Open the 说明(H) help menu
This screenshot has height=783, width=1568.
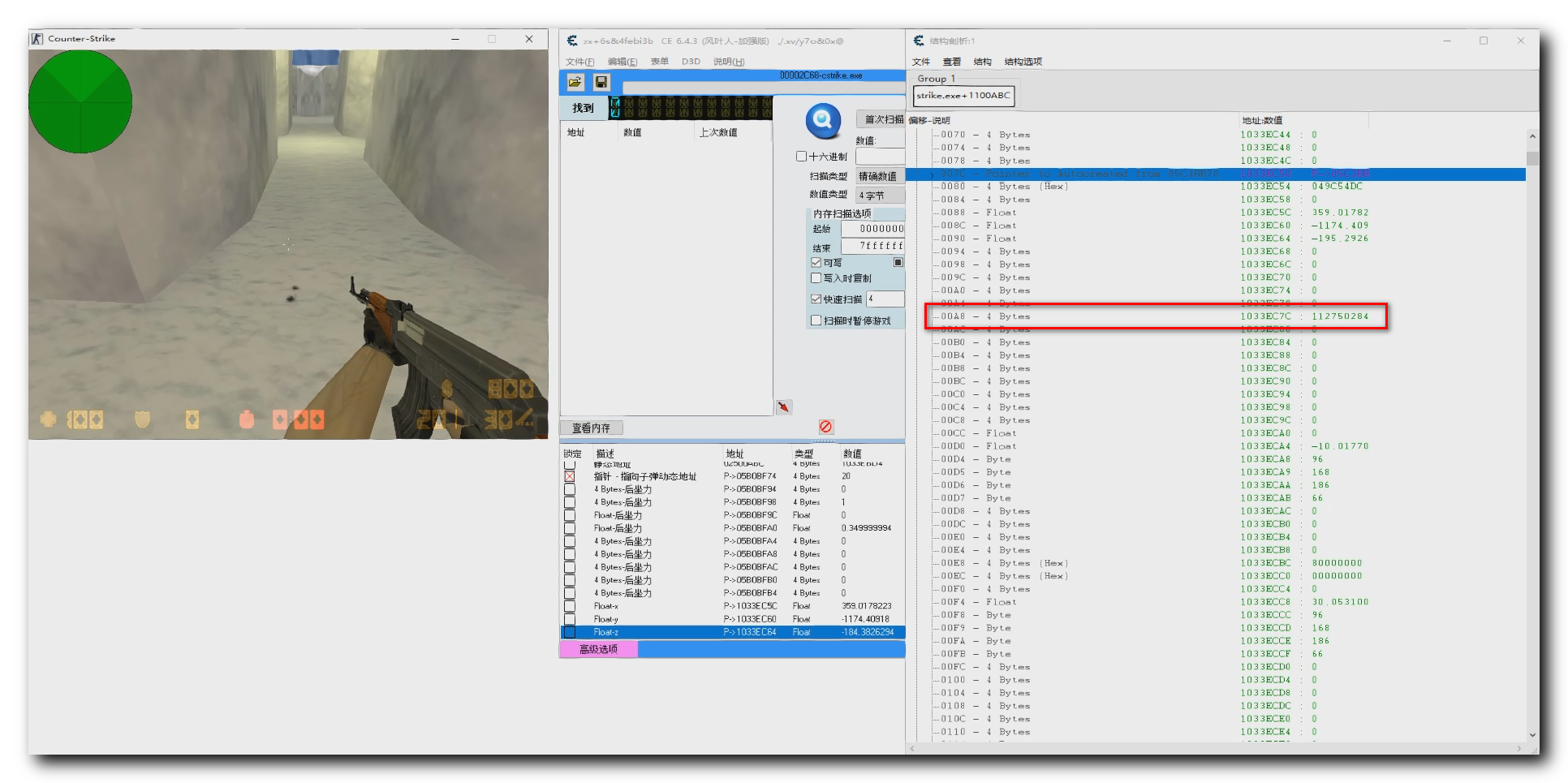tap(729, 62)
